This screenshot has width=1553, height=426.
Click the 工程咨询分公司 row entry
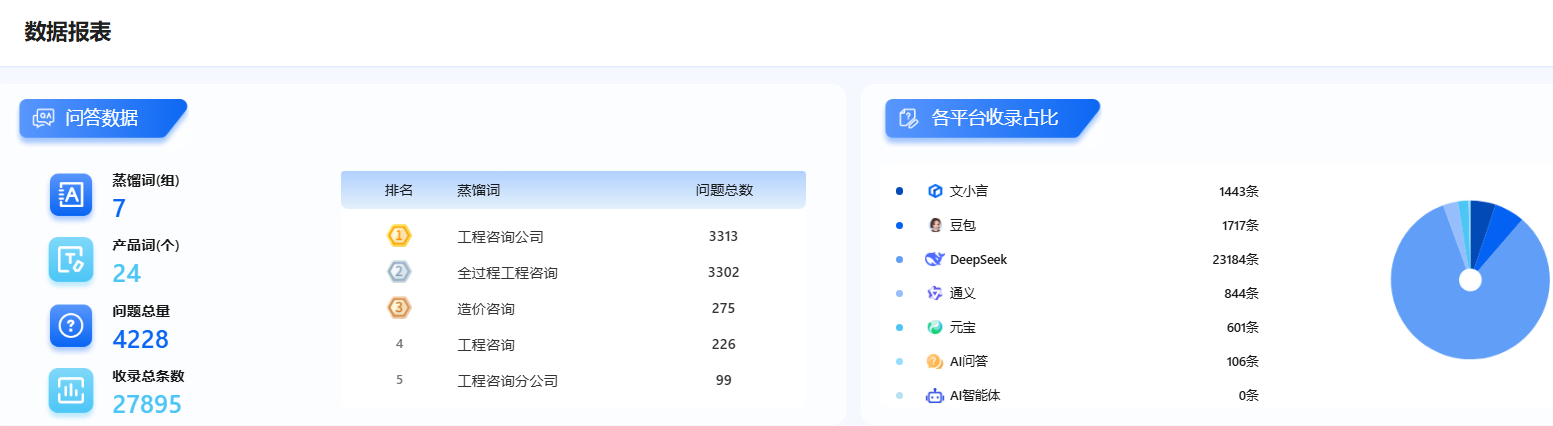pos(507,380)
